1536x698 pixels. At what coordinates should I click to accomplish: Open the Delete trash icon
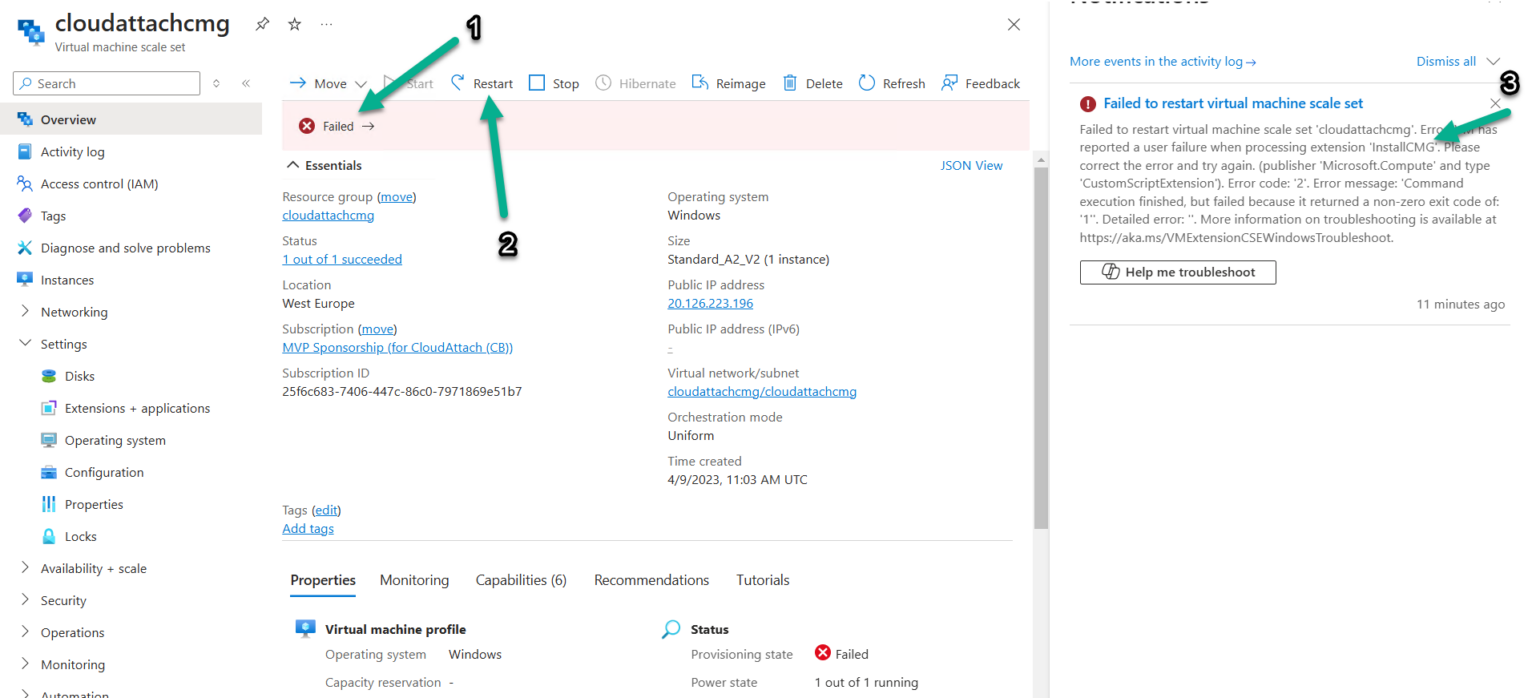(x=789, y=83)
